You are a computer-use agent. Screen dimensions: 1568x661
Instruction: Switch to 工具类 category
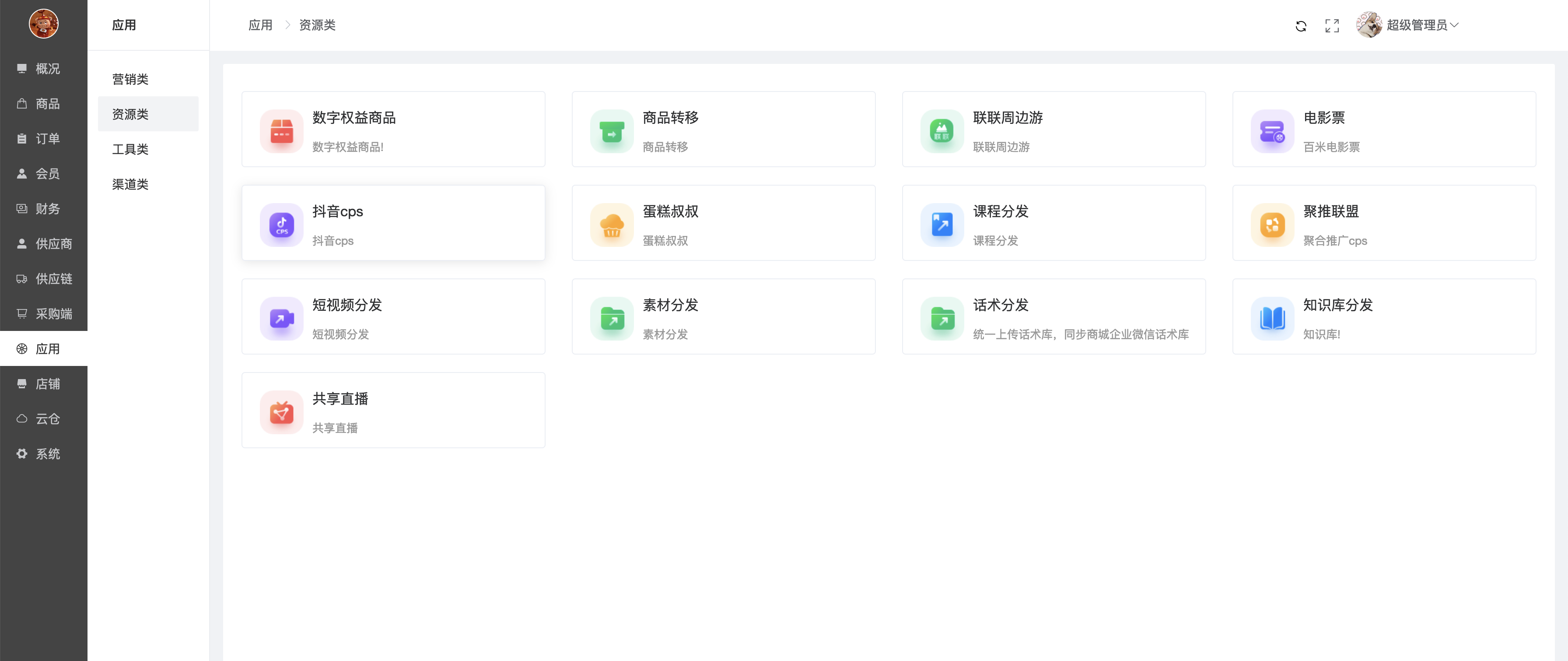[x=130, y=149]
